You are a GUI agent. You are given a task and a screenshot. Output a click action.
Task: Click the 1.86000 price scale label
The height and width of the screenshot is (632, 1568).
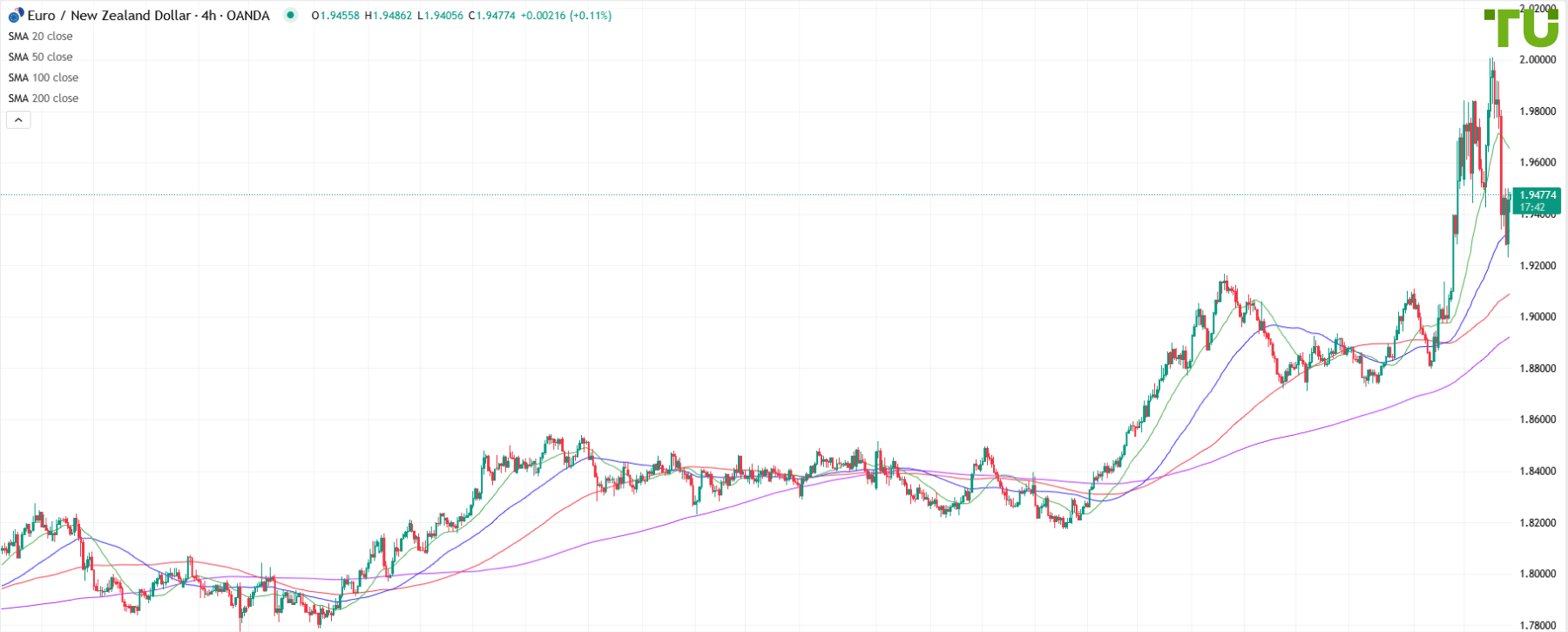click(x=1538, y=420)
